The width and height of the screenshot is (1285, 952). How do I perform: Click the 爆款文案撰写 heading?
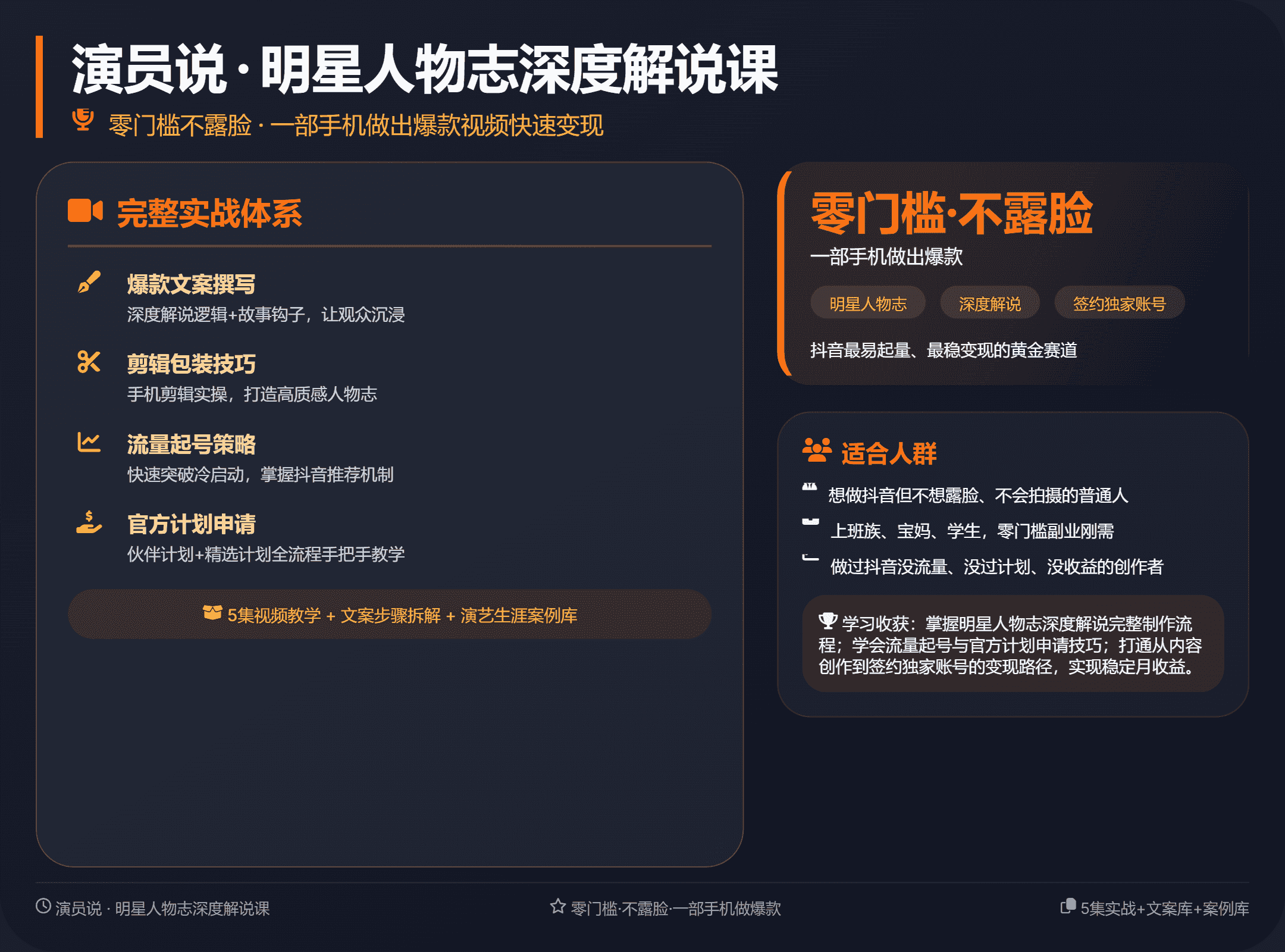192,284
